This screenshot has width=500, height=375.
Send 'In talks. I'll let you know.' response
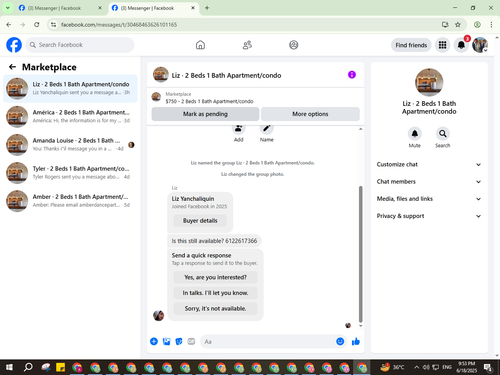(215, 293)
